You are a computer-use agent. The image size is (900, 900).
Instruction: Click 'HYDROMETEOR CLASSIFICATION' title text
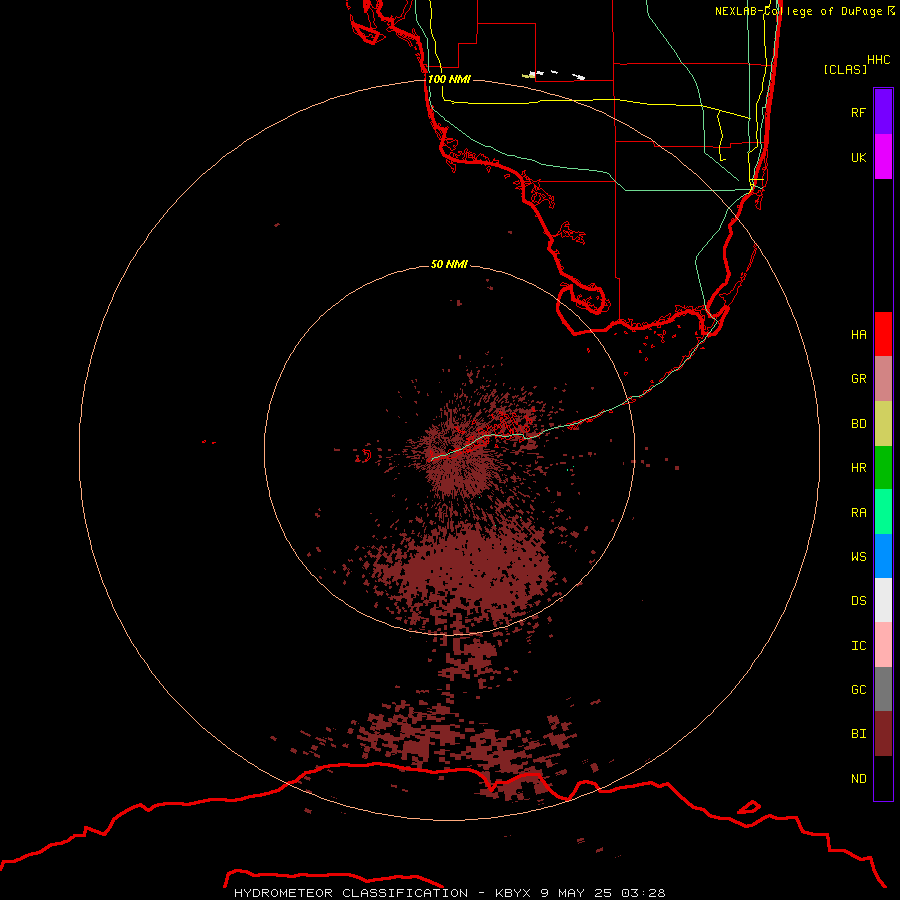coord(351,893)
